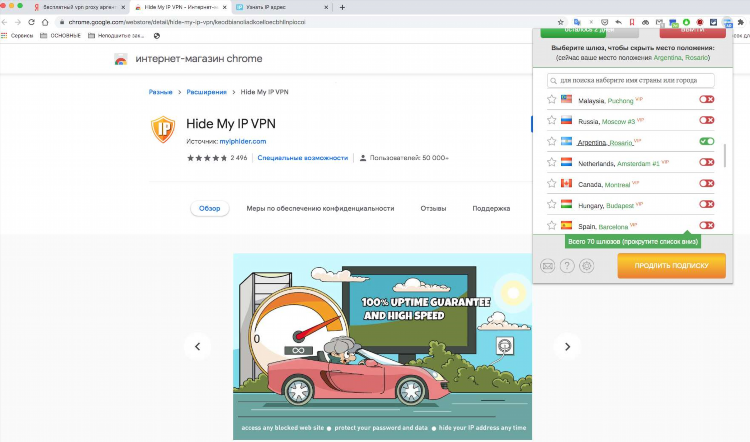750x442 pixels.
Task: Open the help question mark icon in VPN popup
Action: [x=567, y=265]
